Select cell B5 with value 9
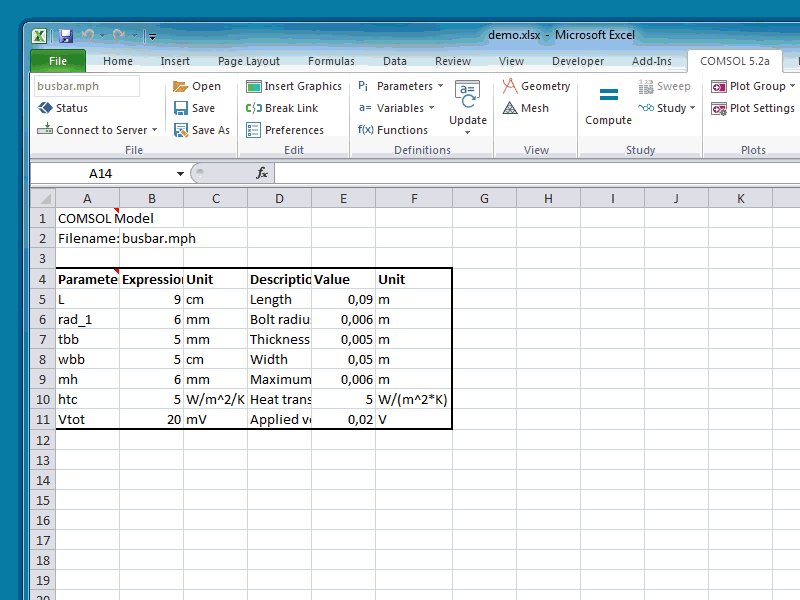The image size is (800, 600). 151,299
